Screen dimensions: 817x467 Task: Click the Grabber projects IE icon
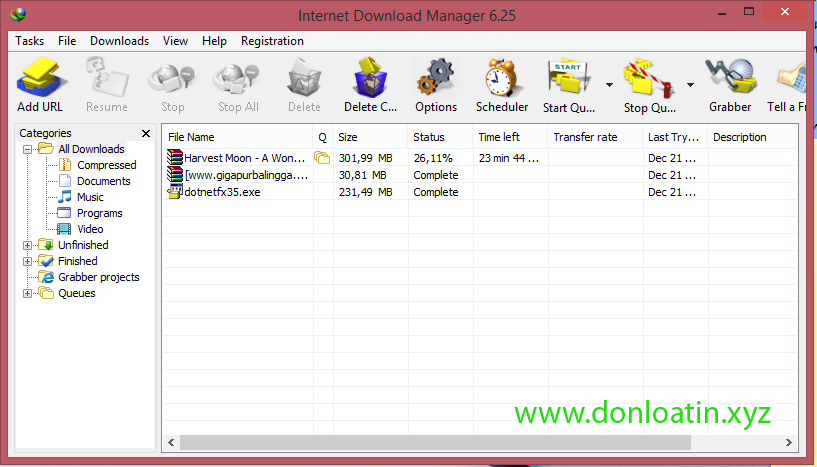coord(46,277)
